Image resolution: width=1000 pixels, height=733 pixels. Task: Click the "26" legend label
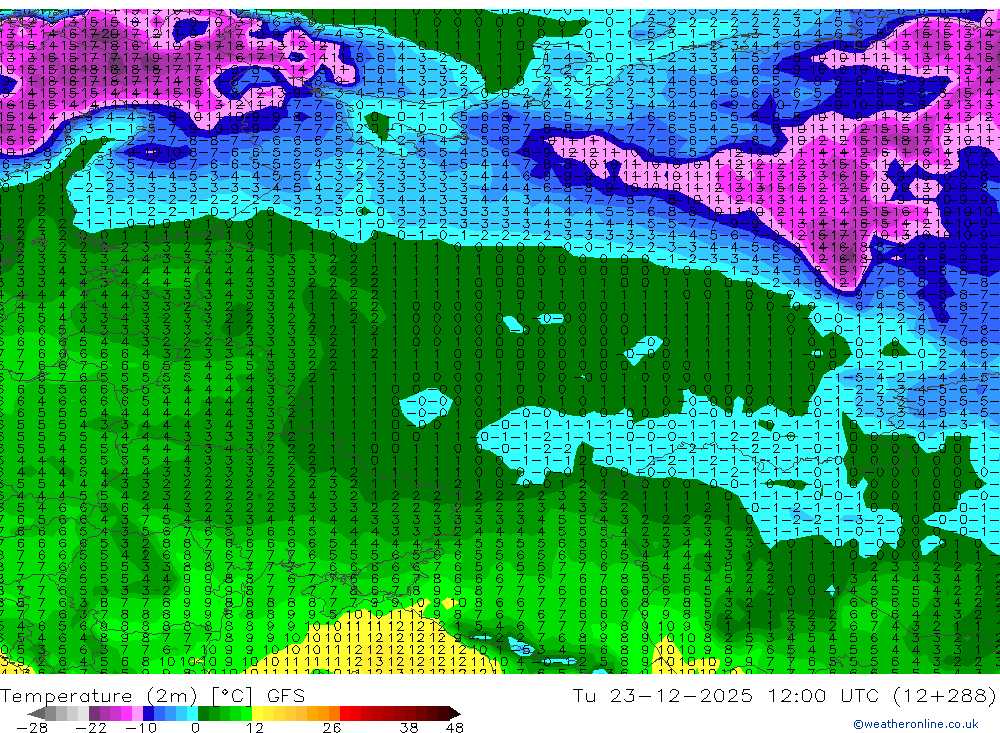(332, 728)
